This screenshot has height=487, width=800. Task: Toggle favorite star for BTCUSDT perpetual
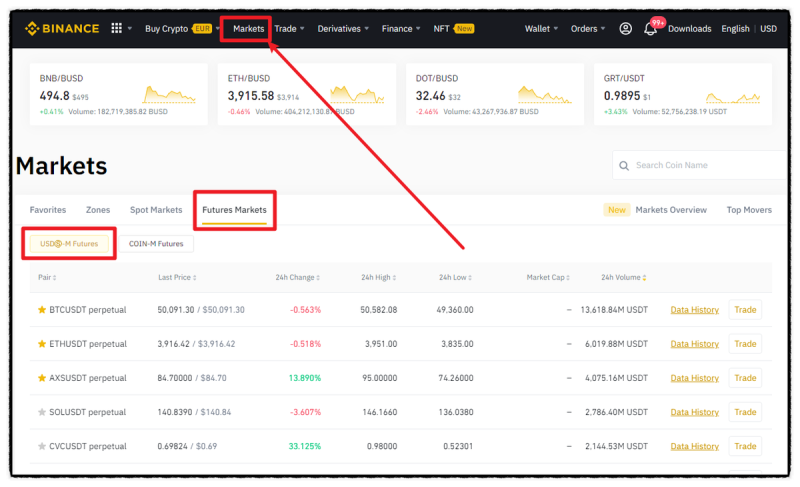[42, 310]
